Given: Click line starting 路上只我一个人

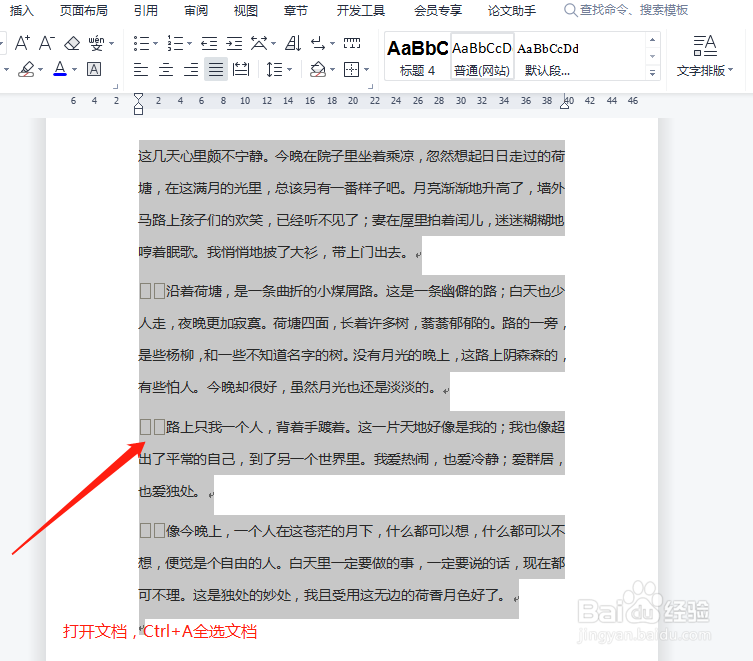Looking at the screenshot, I should (352, 427).
